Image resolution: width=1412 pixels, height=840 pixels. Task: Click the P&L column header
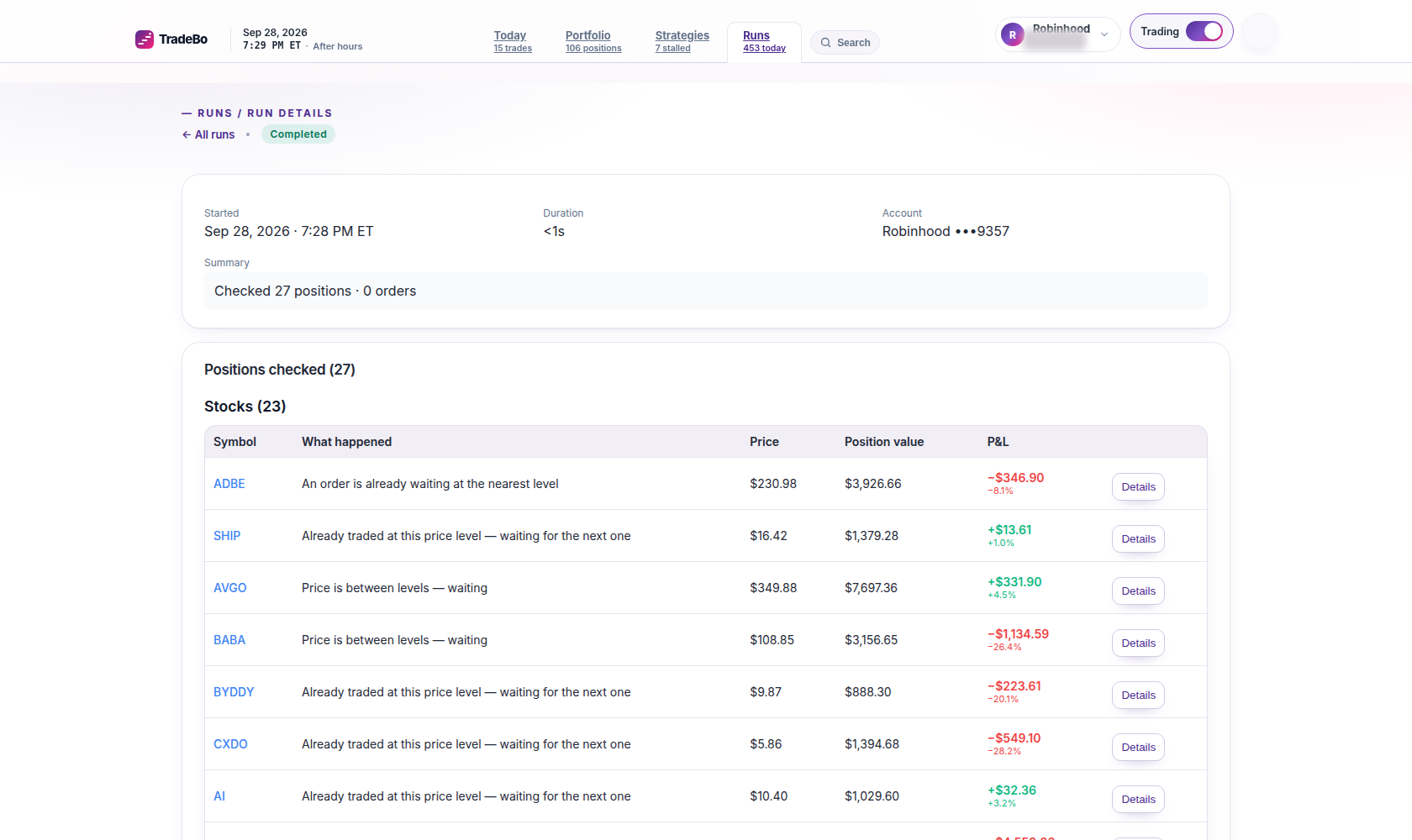coord(998,442)
